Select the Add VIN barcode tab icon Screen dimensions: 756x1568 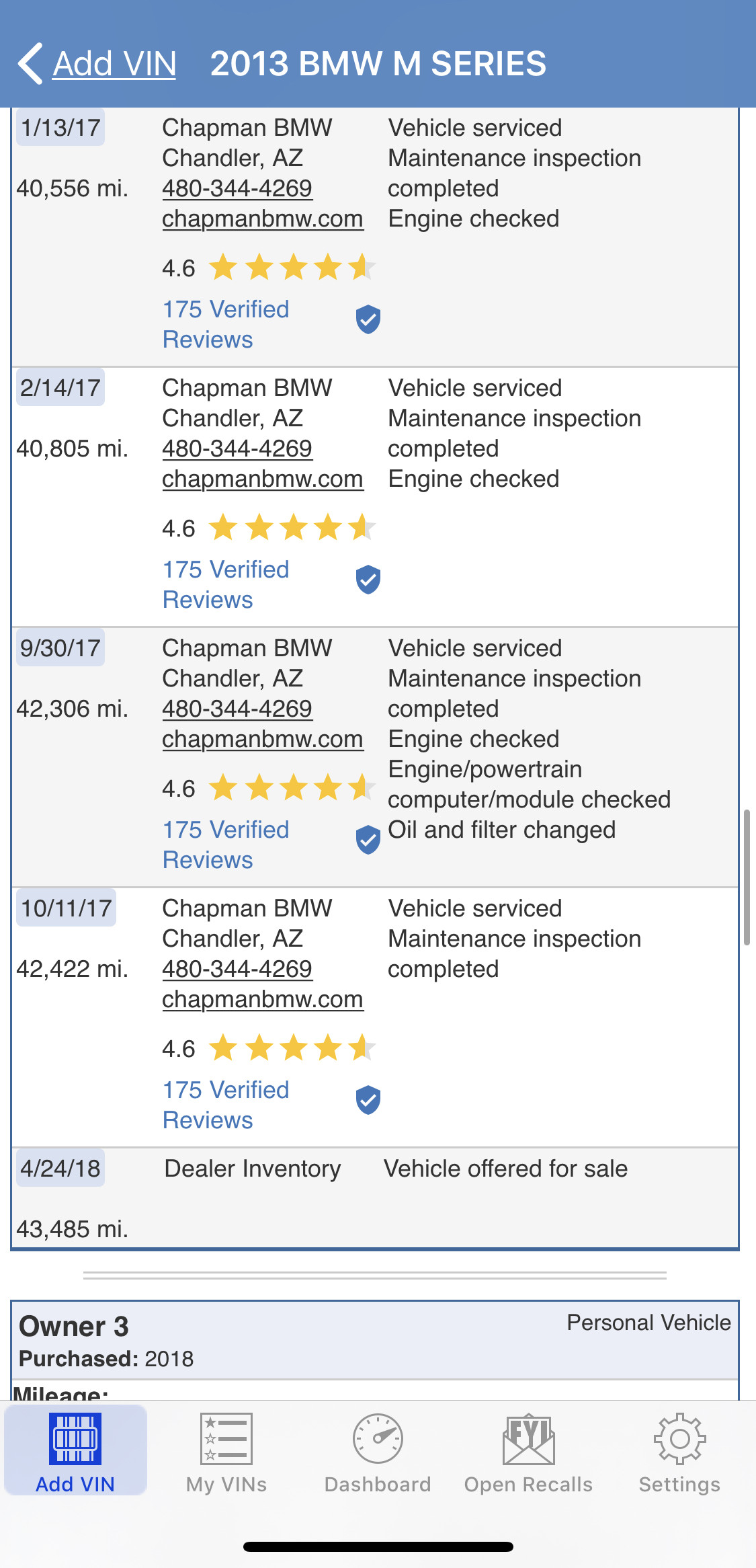[x=75, y=1438]
